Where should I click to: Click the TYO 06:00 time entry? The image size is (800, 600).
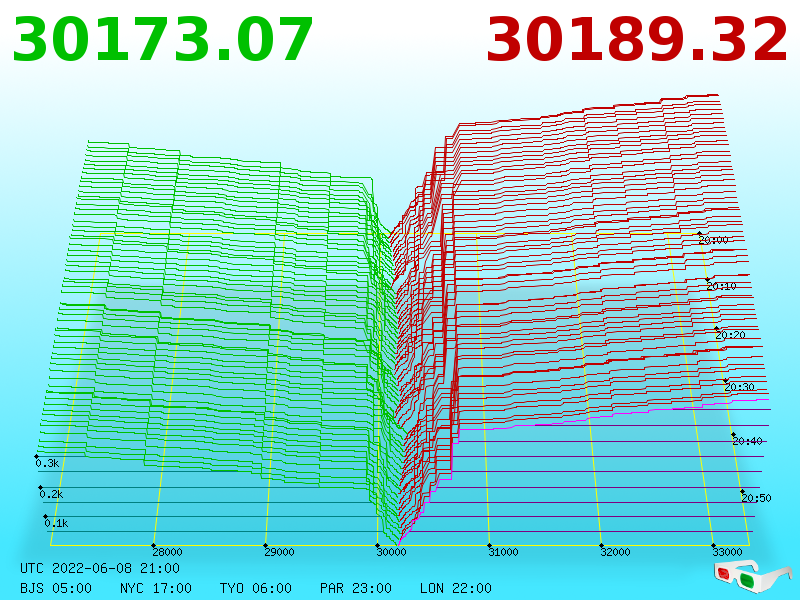coord(256,588)
